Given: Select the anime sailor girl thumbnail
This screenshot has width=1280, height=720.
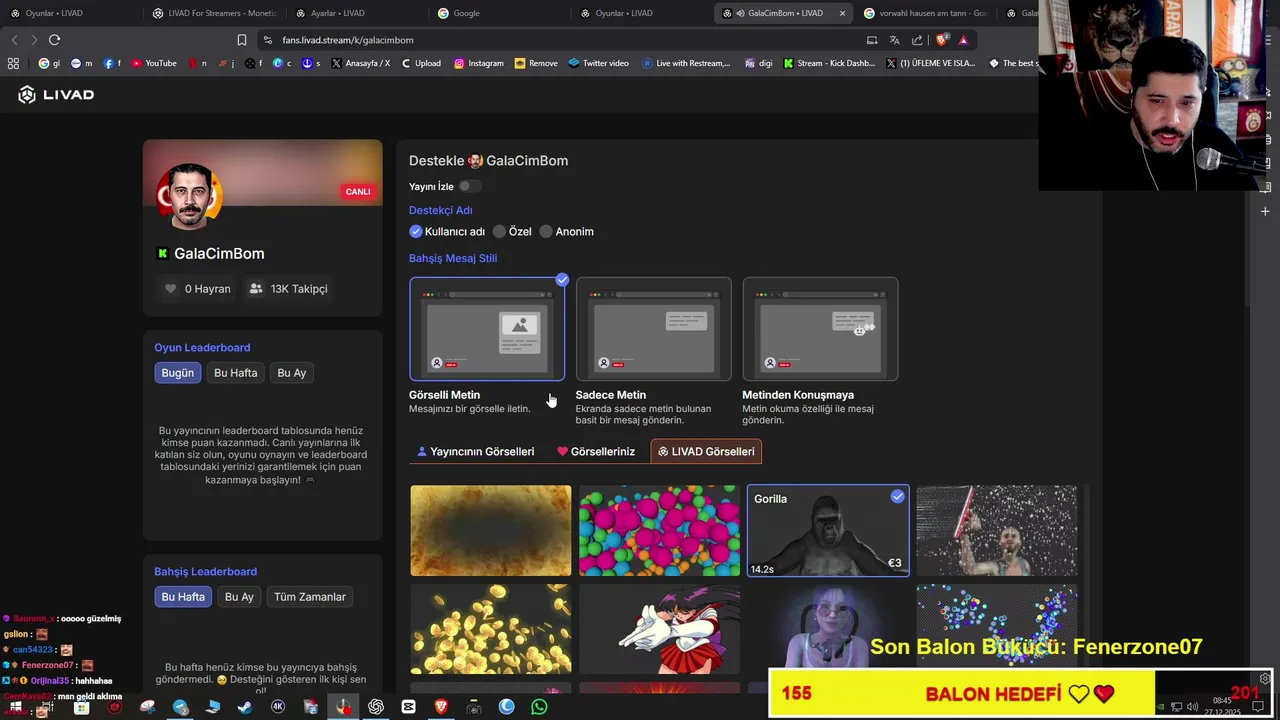Looking at the screenshot, I should 660,629.
